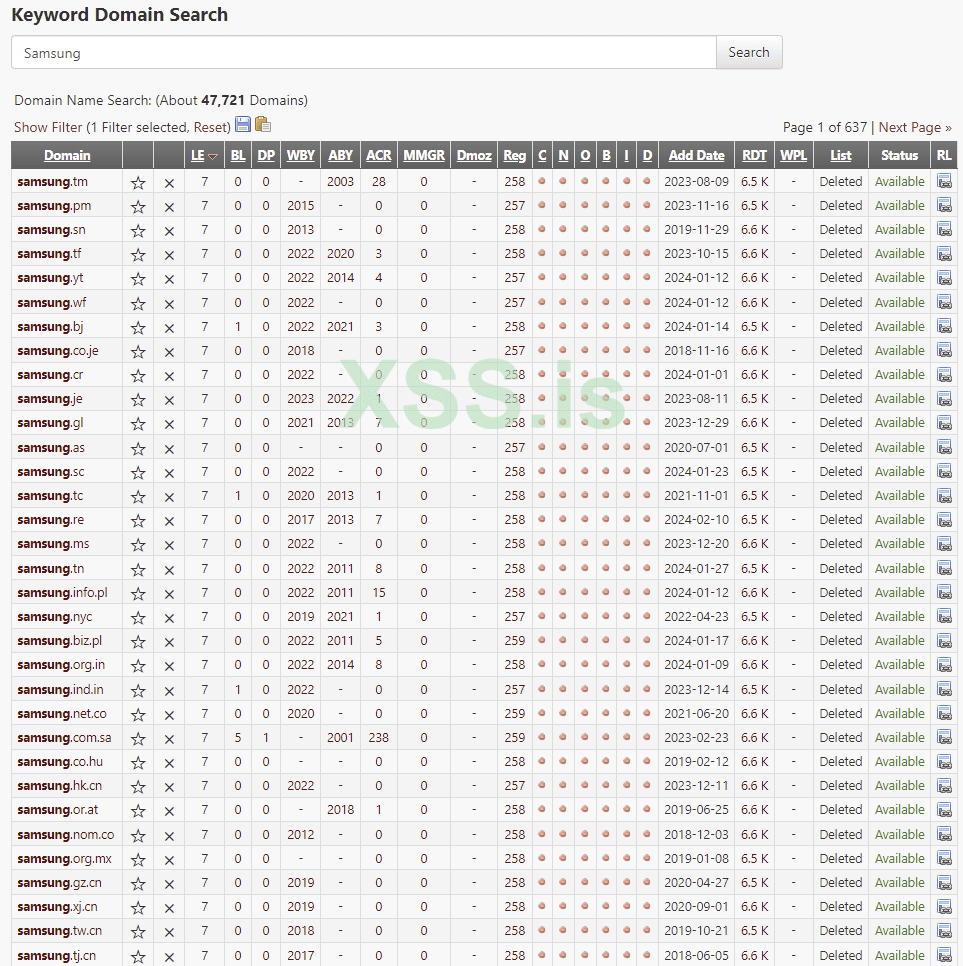Open related links icon for samsung.or.at
963x966 pixels.
(x=944, y=810)
